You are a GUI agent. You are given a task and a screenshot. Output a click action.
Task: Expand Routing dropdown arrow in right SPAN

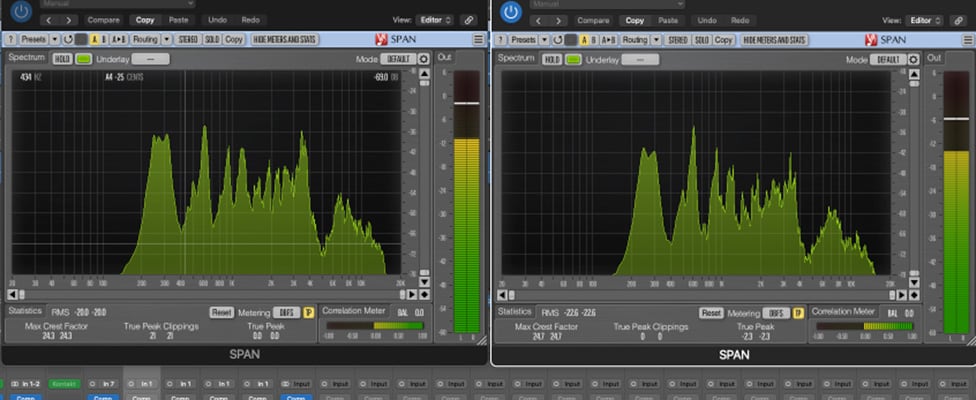(x=656, y=40)
